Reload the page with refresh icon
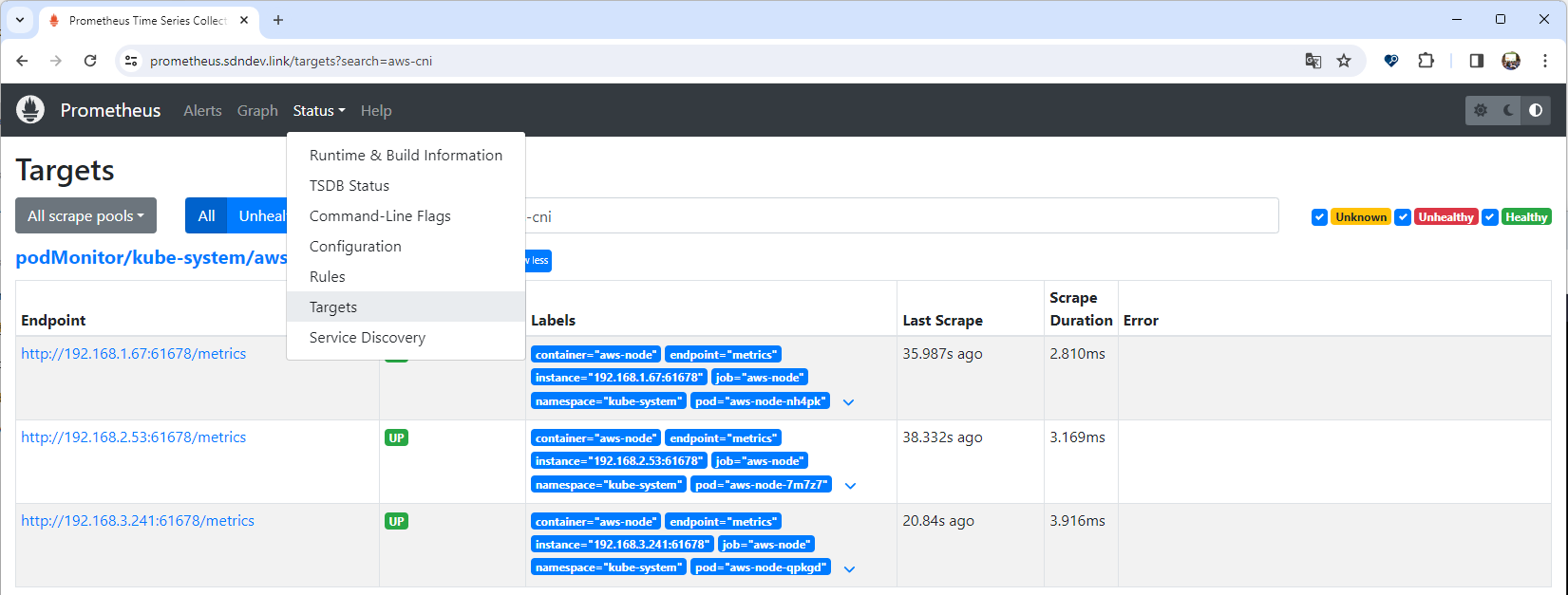This screenshot has height=595, width=1568. click(90, 61)
